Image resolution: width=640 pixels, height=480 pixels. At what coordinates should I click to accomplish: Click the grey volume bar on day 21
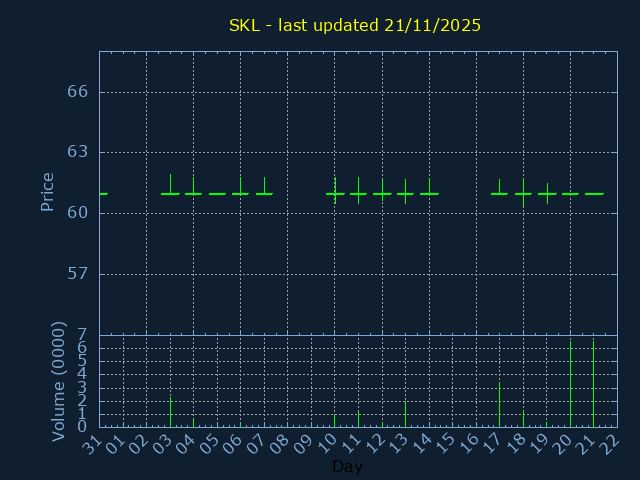[x=594, y=385]
